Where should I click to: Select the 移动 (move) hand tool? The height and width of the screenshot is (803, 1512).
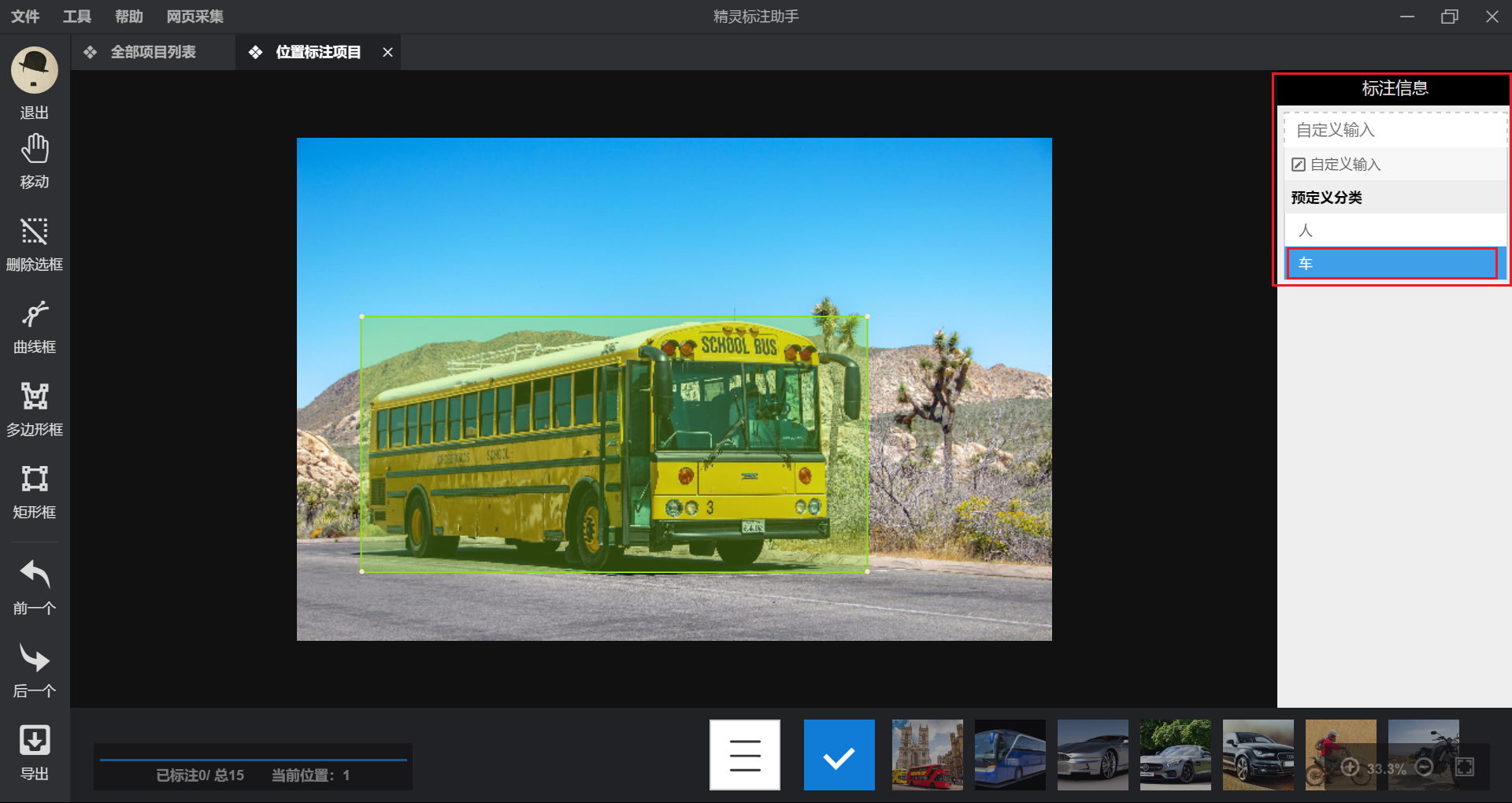[x=35, y=161]
